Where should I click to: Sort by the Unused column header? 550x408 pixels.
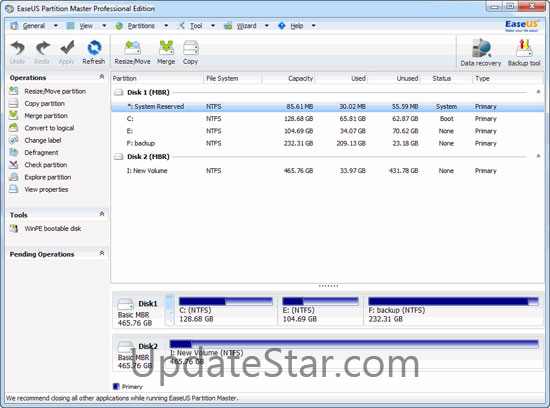394,79
